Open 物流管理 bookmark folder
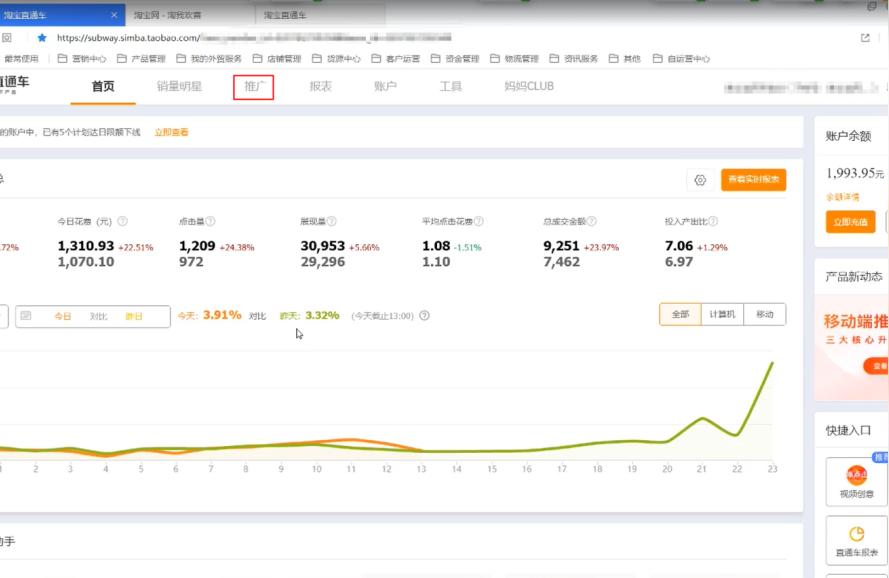 coord(514,59)
